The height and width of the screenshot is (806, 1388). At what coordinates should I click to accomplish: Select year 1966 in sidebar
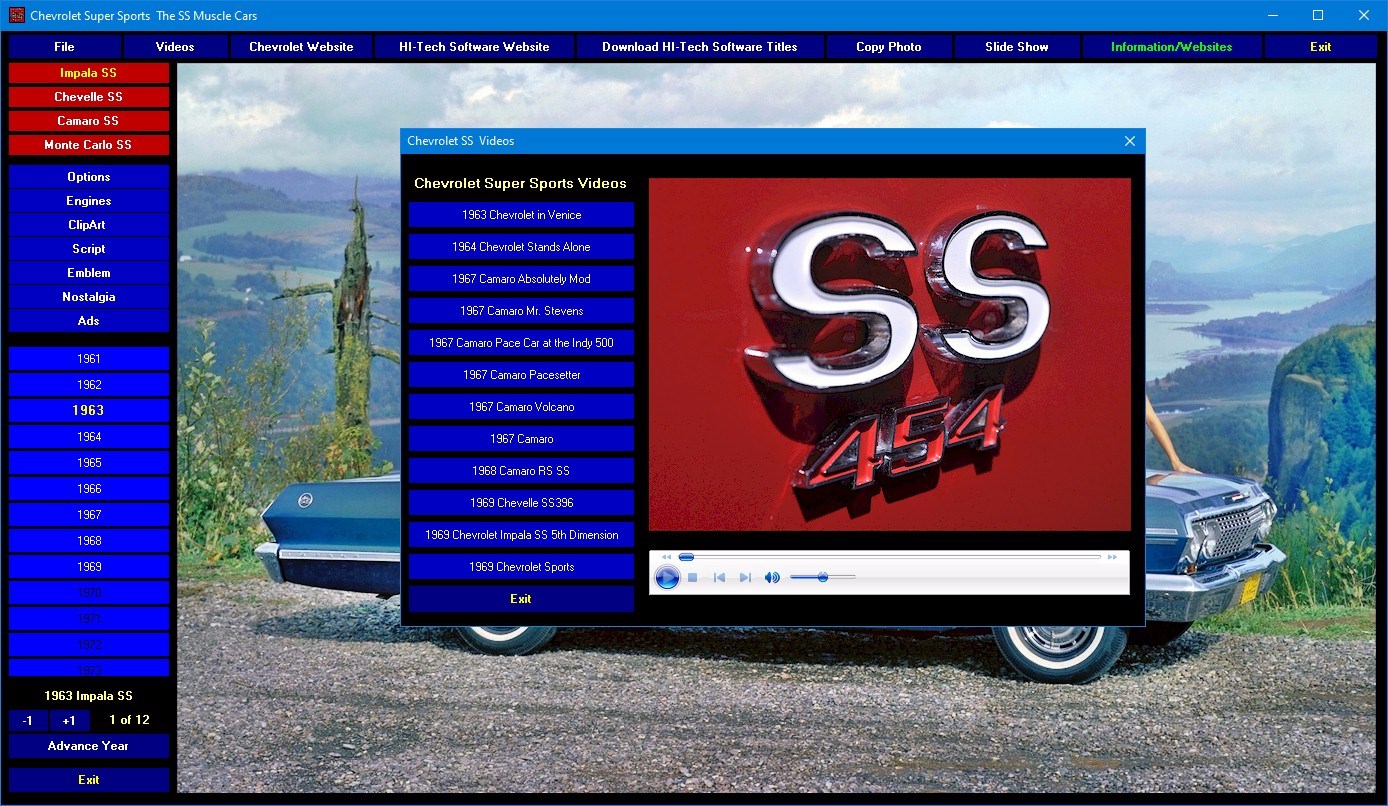point(89,489)
